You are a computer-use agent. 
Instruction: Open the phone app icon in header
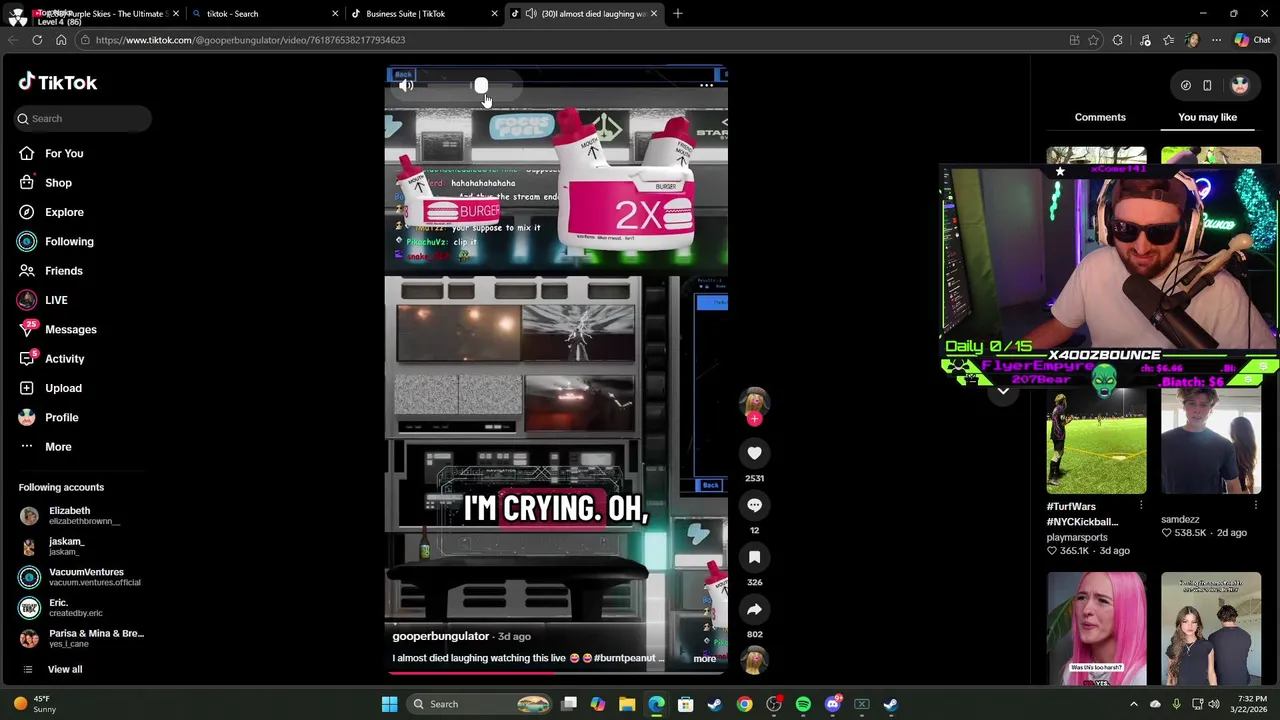pos(1207,86)
